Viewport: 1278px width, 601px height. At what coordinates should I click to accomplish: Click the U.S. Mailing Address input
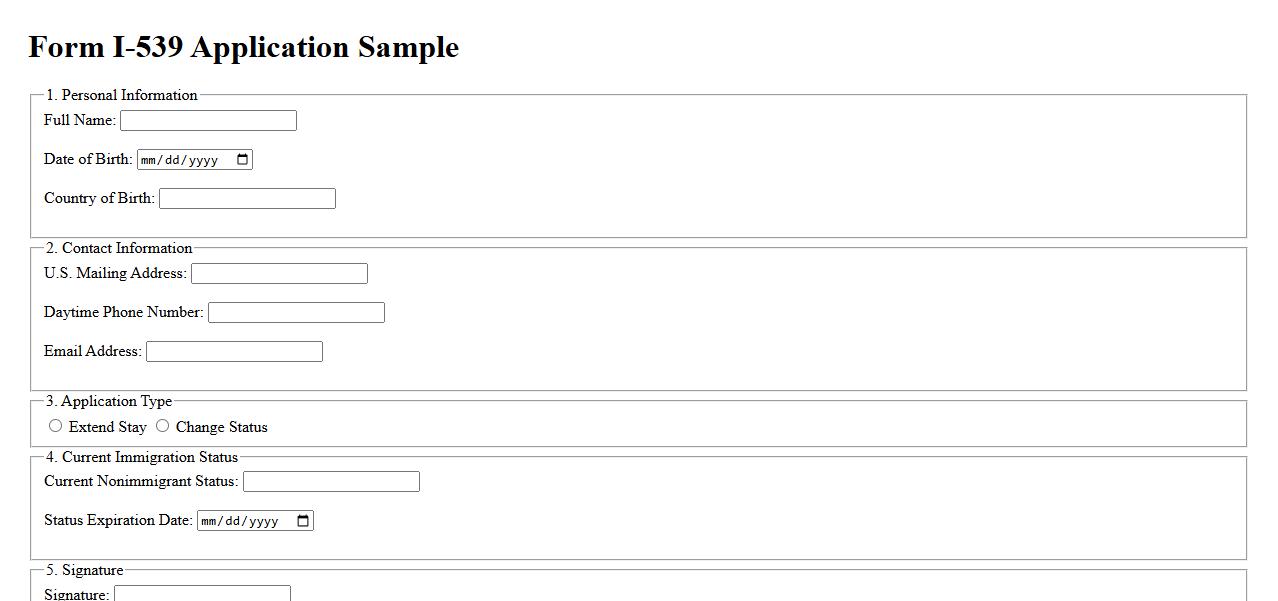pos(279,274)
